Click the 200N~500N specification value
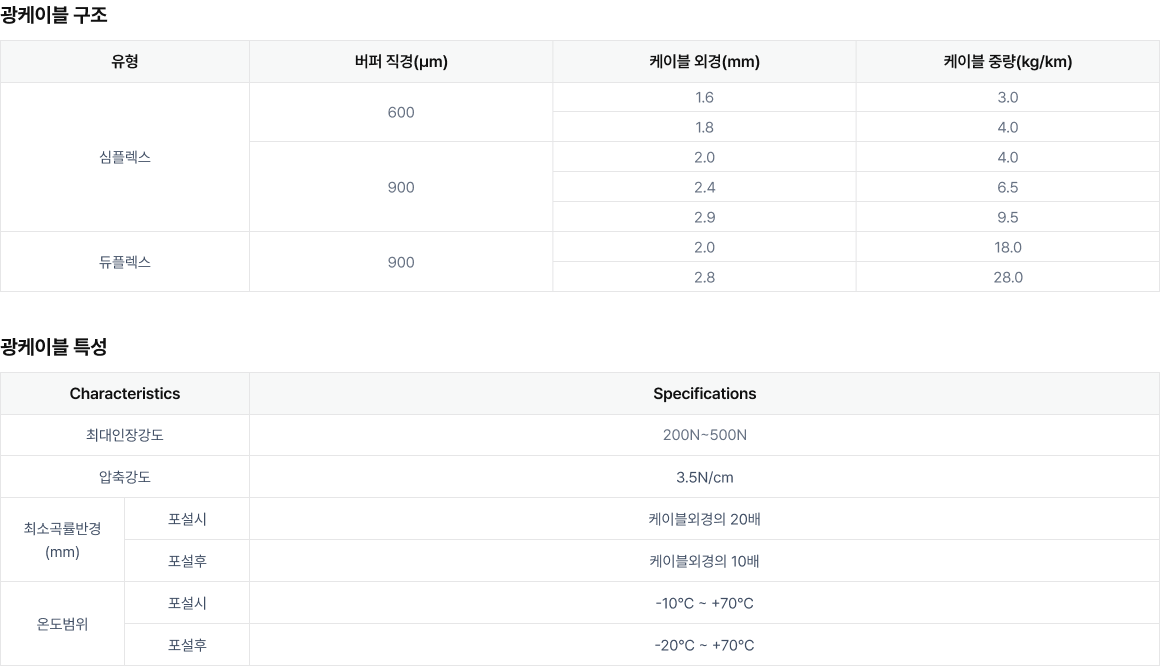 tap(704, 435)
